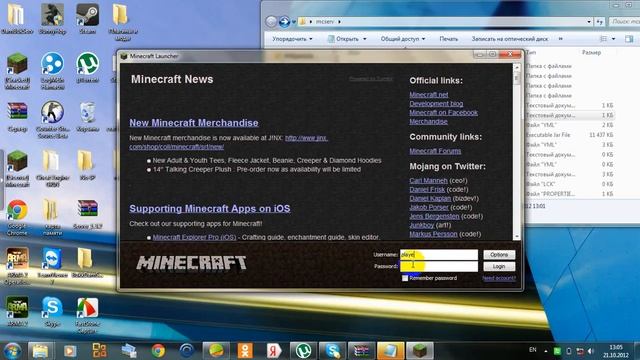The width and height of the screenshot is (640, 360).
Task: Open the Windows Start orb
Action: (x=12, y=351)
